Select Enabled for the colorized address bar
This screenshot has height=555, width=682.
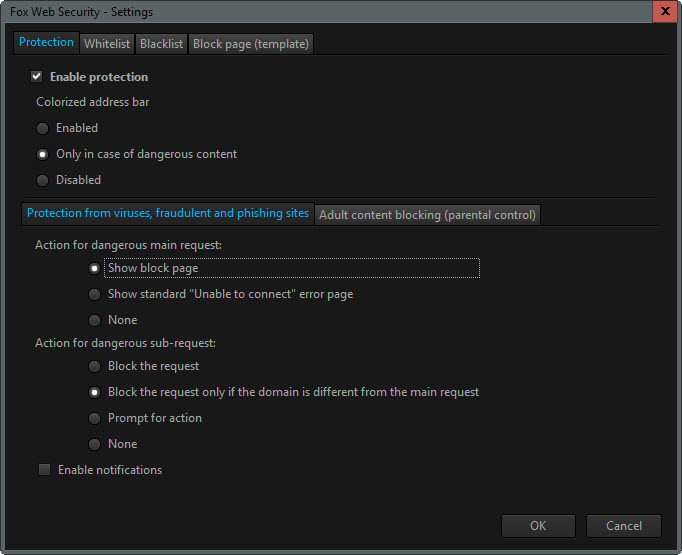point(42,128)
